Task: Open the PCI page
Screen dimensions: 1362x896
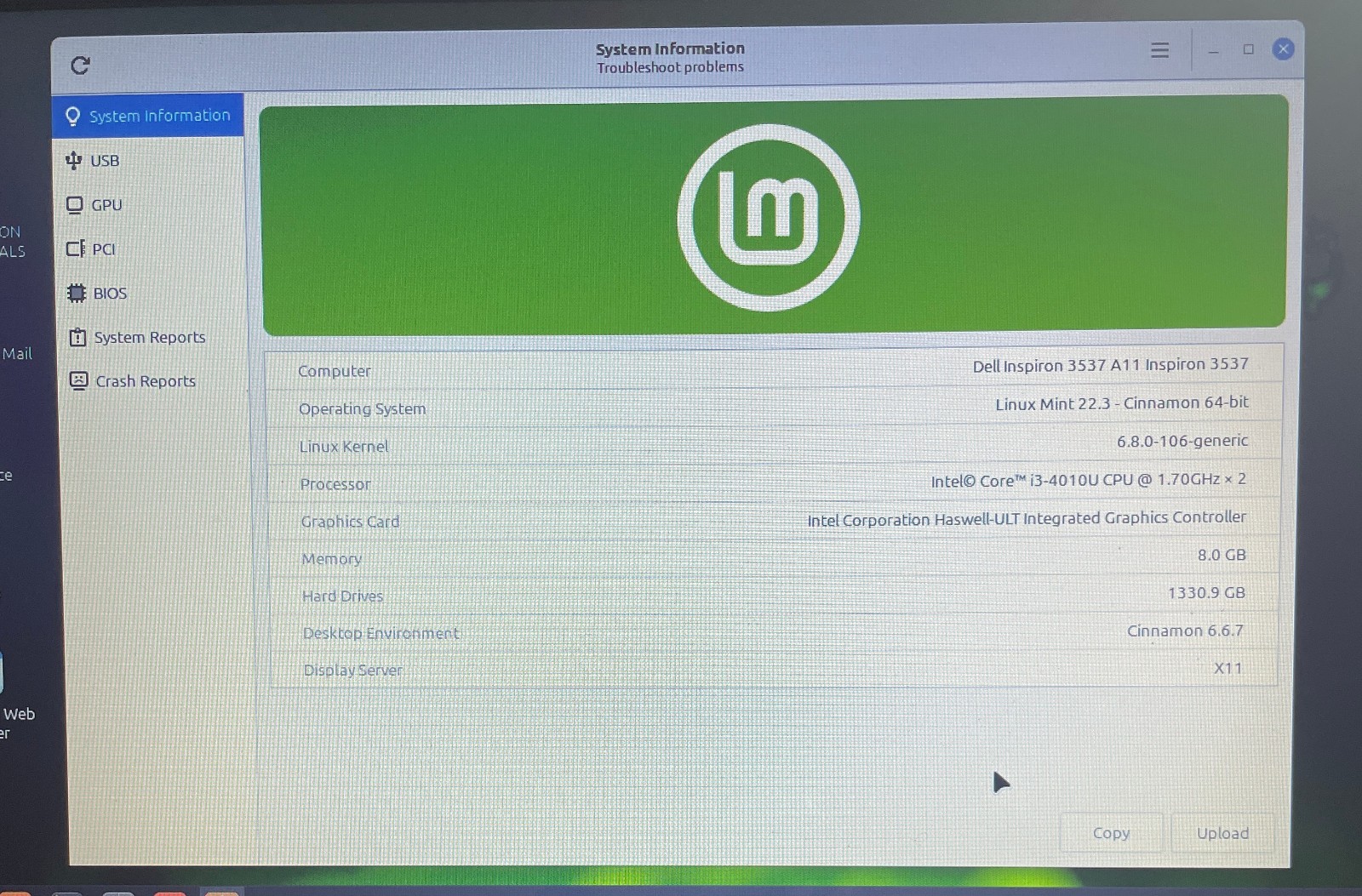Action: coord(151,248)
